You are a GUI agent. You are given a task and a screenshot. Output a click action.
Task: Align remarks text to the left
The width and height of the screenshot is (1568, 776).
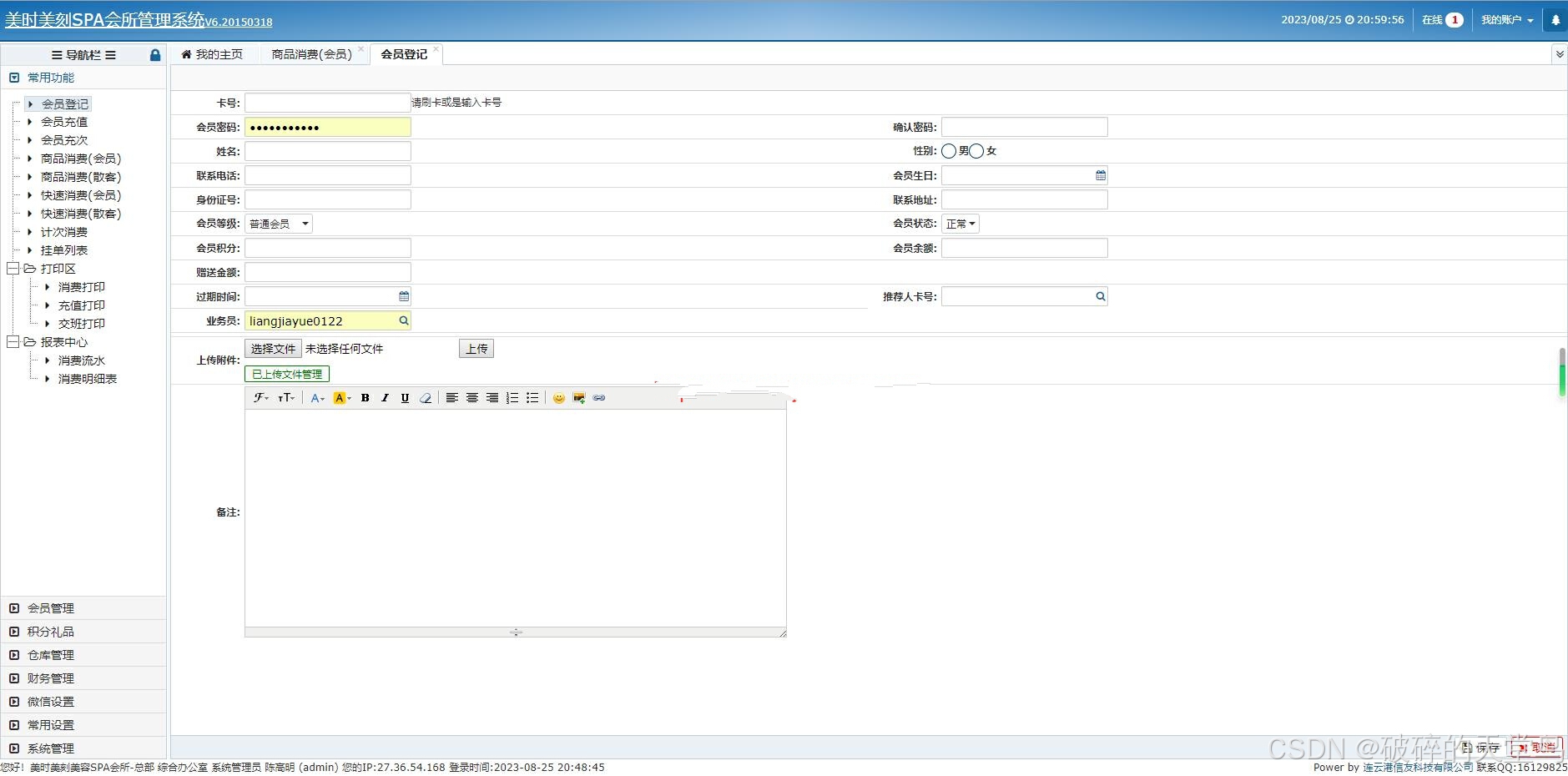tap(451, 398)
